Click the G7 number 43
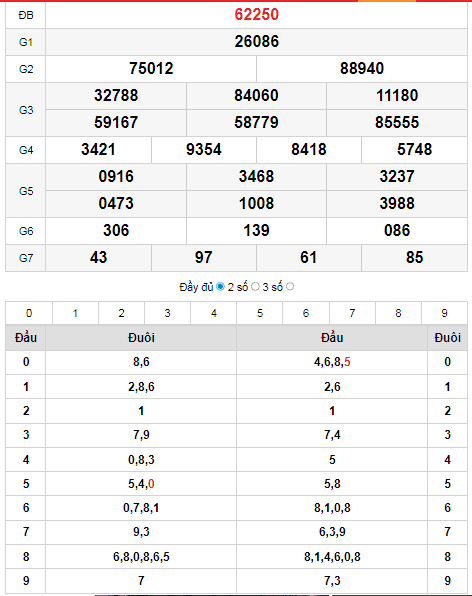Screen dimensions: 472x596 (98, 257)
